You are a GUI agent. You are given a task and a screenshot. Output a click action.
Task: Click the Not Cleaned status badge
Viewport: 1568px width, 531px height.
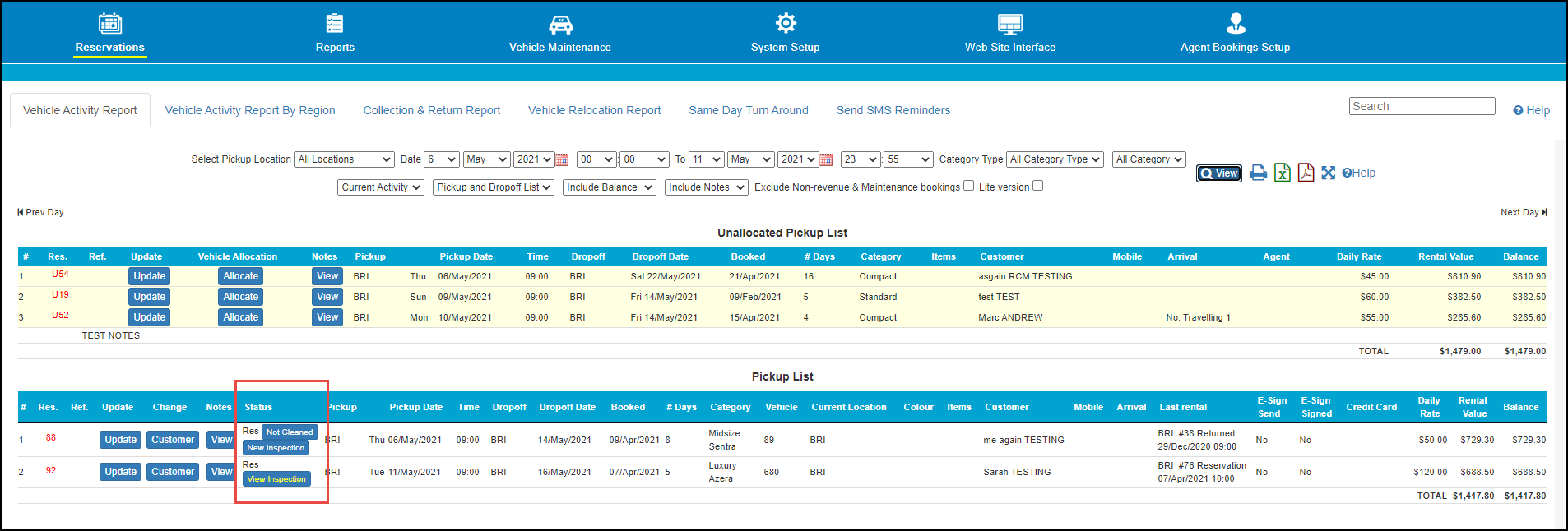tap(290, 432)
